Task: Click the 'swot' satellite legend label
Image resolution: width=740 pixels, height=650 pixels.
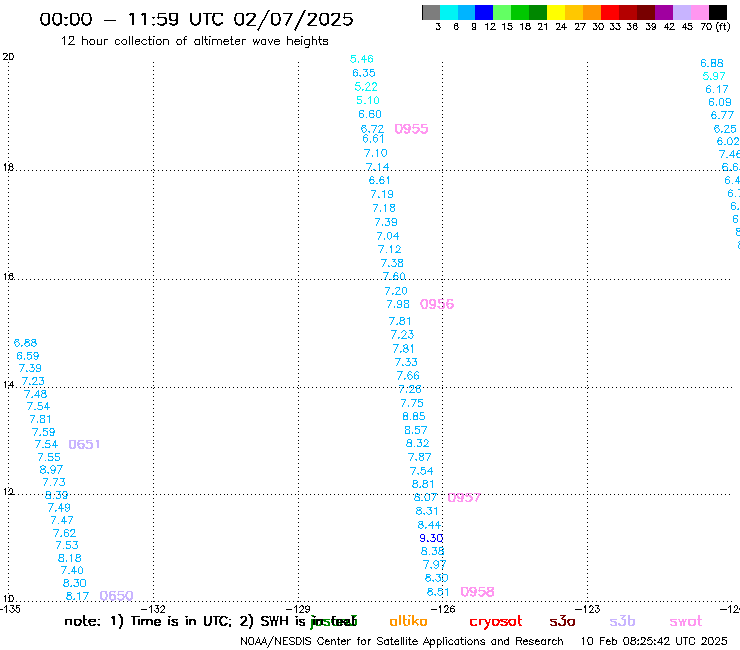Action: point(686,622)
